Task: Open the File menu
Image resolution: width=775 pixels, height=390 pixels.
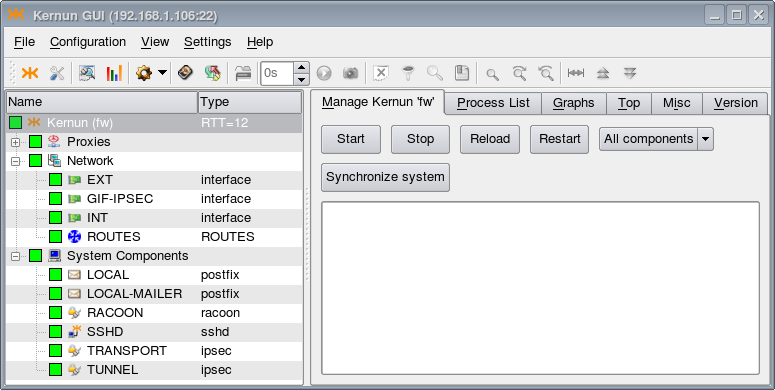Action: 24,42
